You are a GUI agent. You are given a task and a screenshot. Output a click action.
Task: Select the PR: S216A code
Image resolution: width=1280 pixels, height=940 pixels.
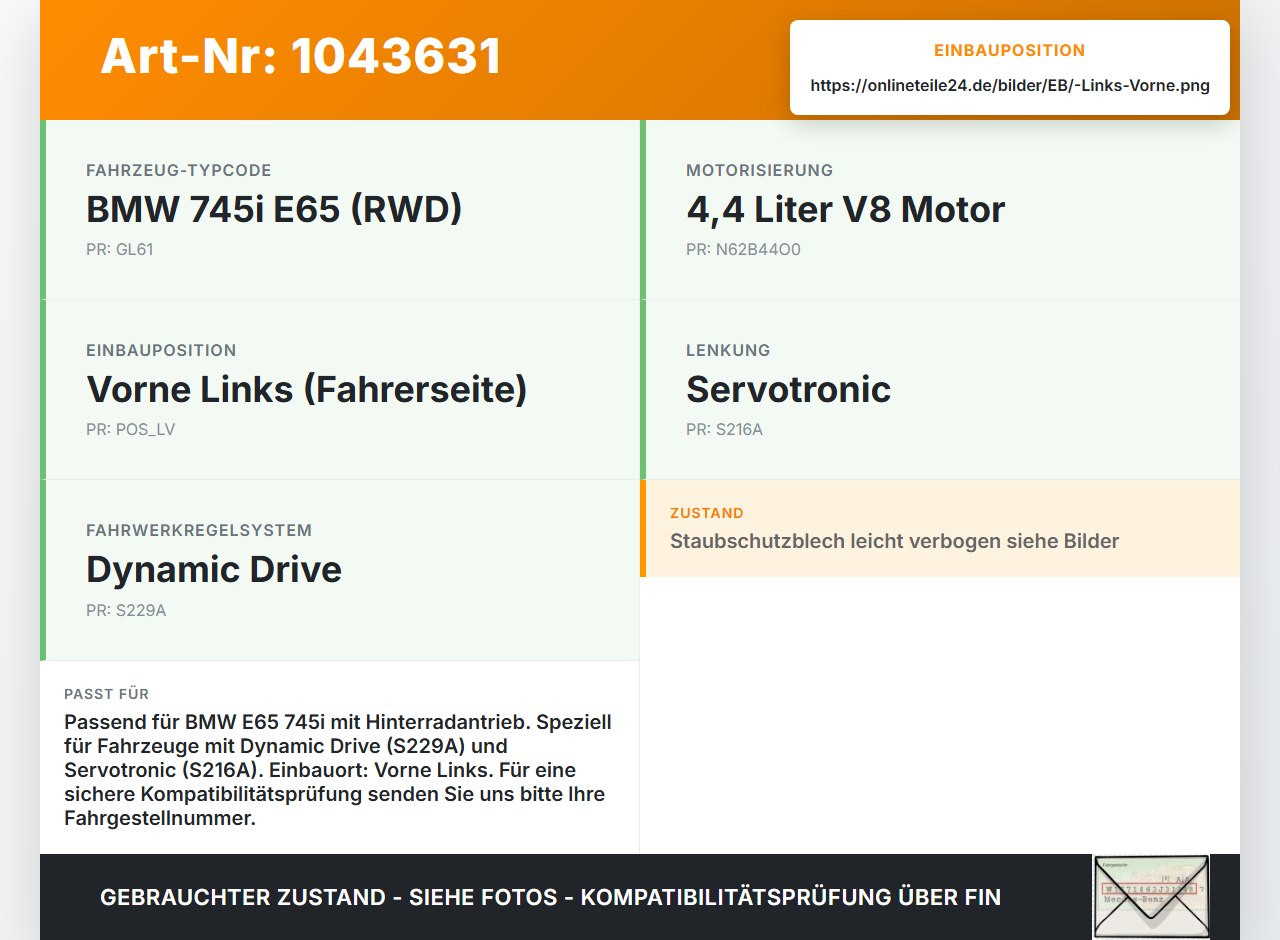pos(724,430)
